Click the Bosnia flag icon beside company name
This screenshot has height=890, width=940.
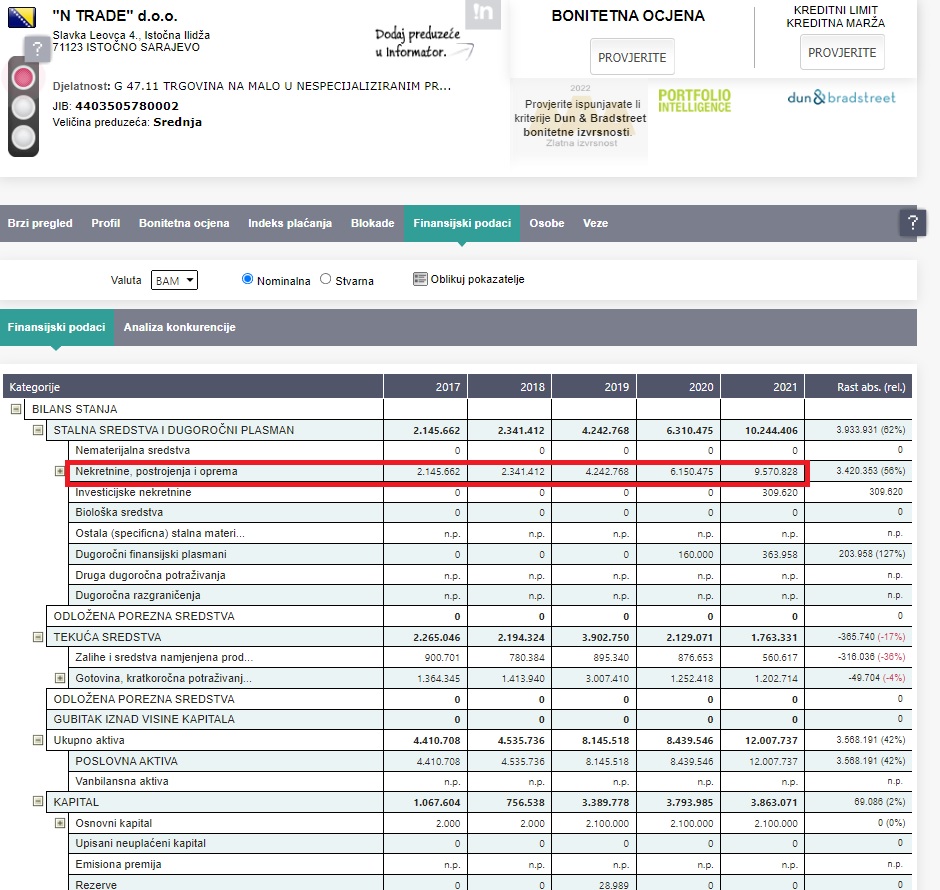click(x=23, y=17)
